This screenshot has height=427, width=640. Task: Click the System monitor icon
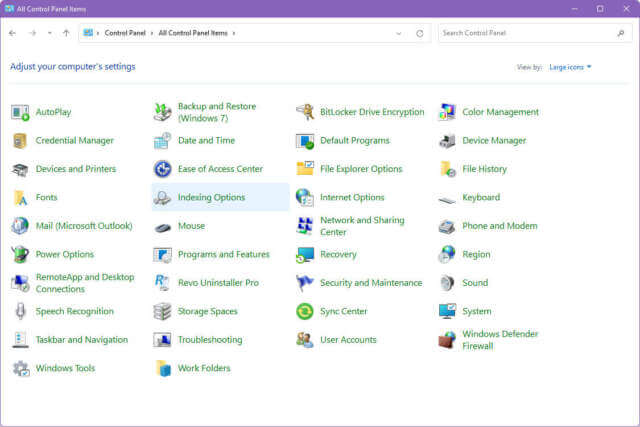click(x=447, y=311)
